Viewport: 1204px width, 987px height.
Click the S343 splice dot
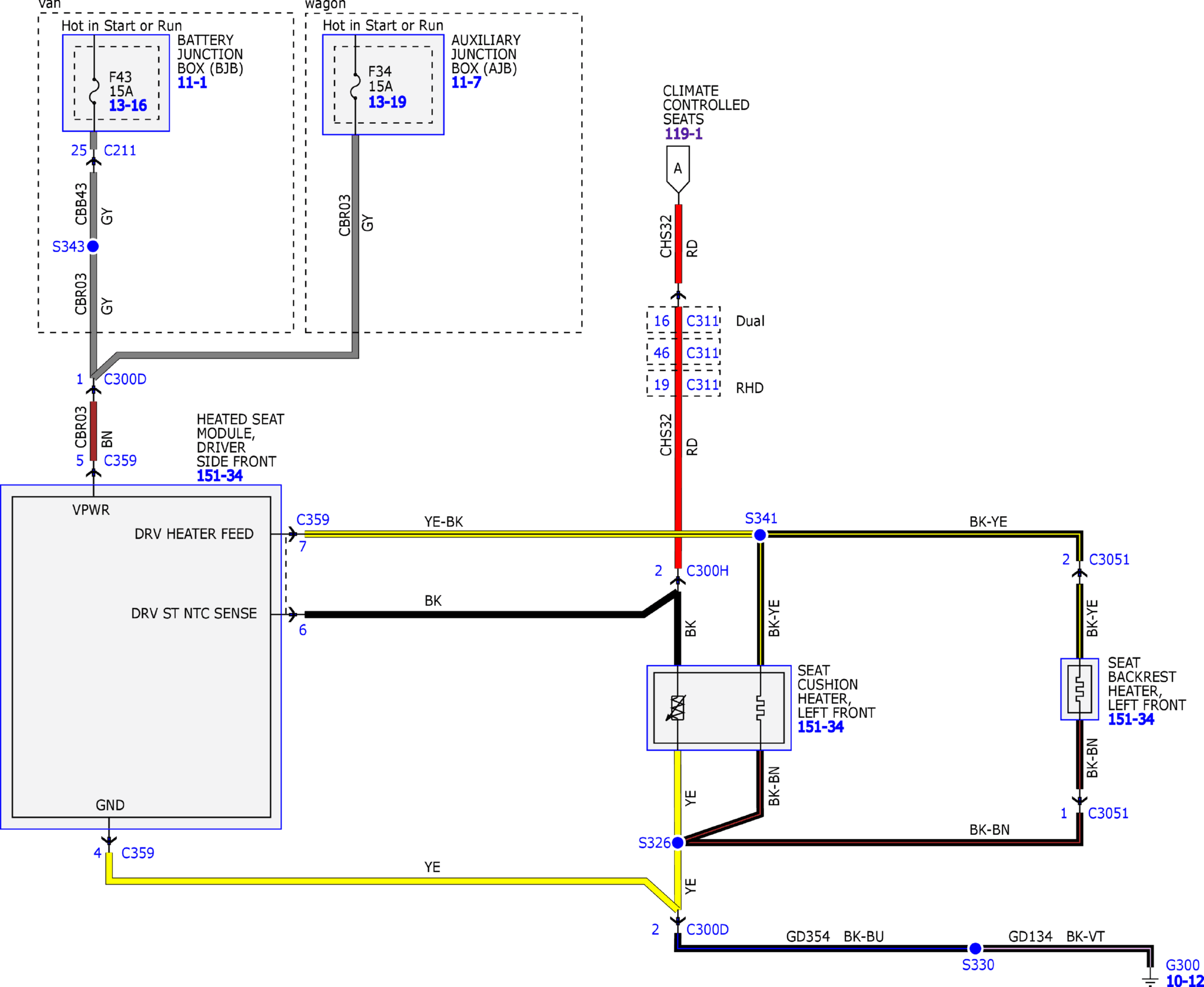click(93, 246)
